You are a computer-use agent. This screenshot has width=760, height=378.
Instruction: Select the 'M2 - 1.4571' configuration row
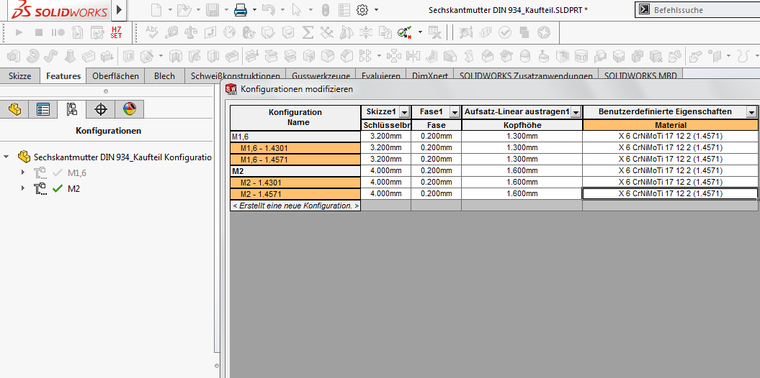click(295, 194)
